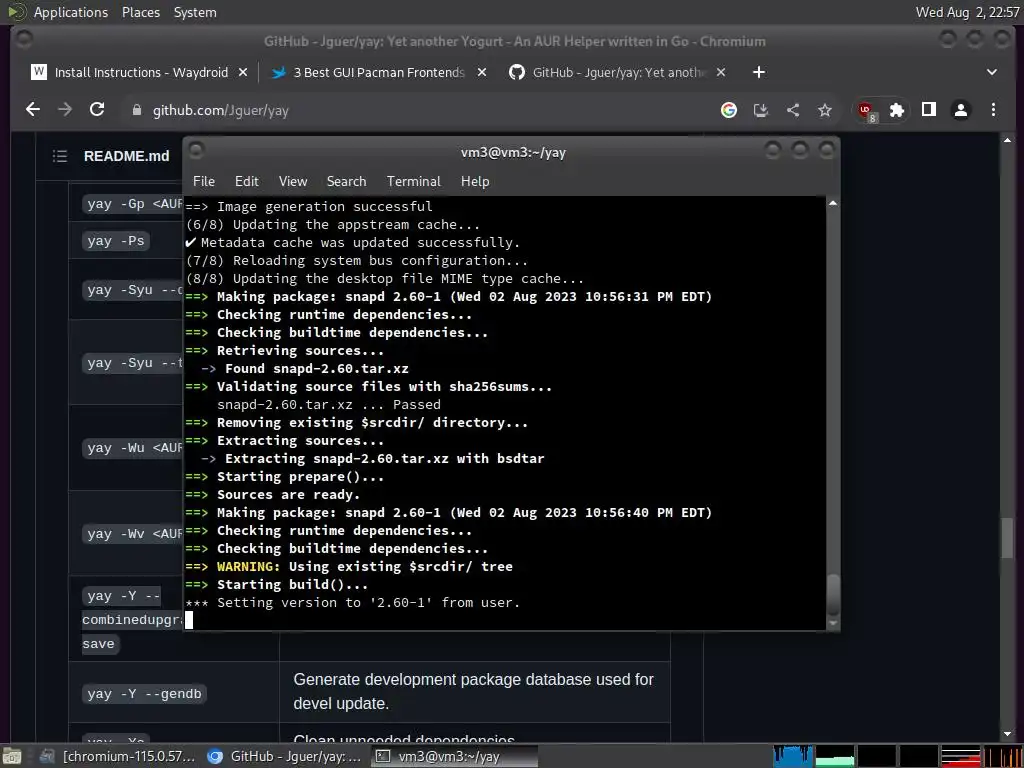1024x768 pixels.
Task: Open the System menu in top panel
Action: tap(195, 12)
